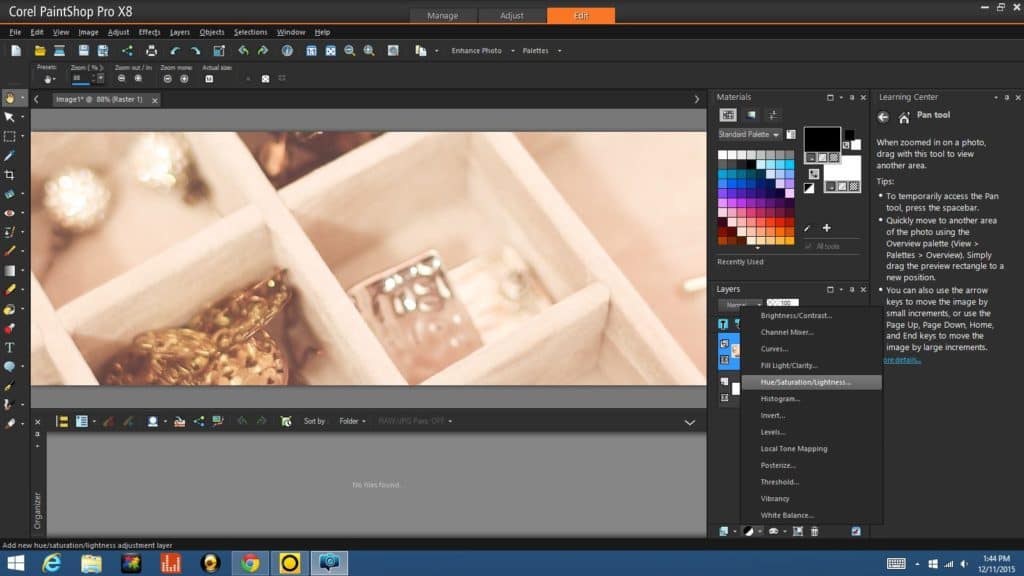Click the Chrome icon in the taskbar

[x=250, y=562]
